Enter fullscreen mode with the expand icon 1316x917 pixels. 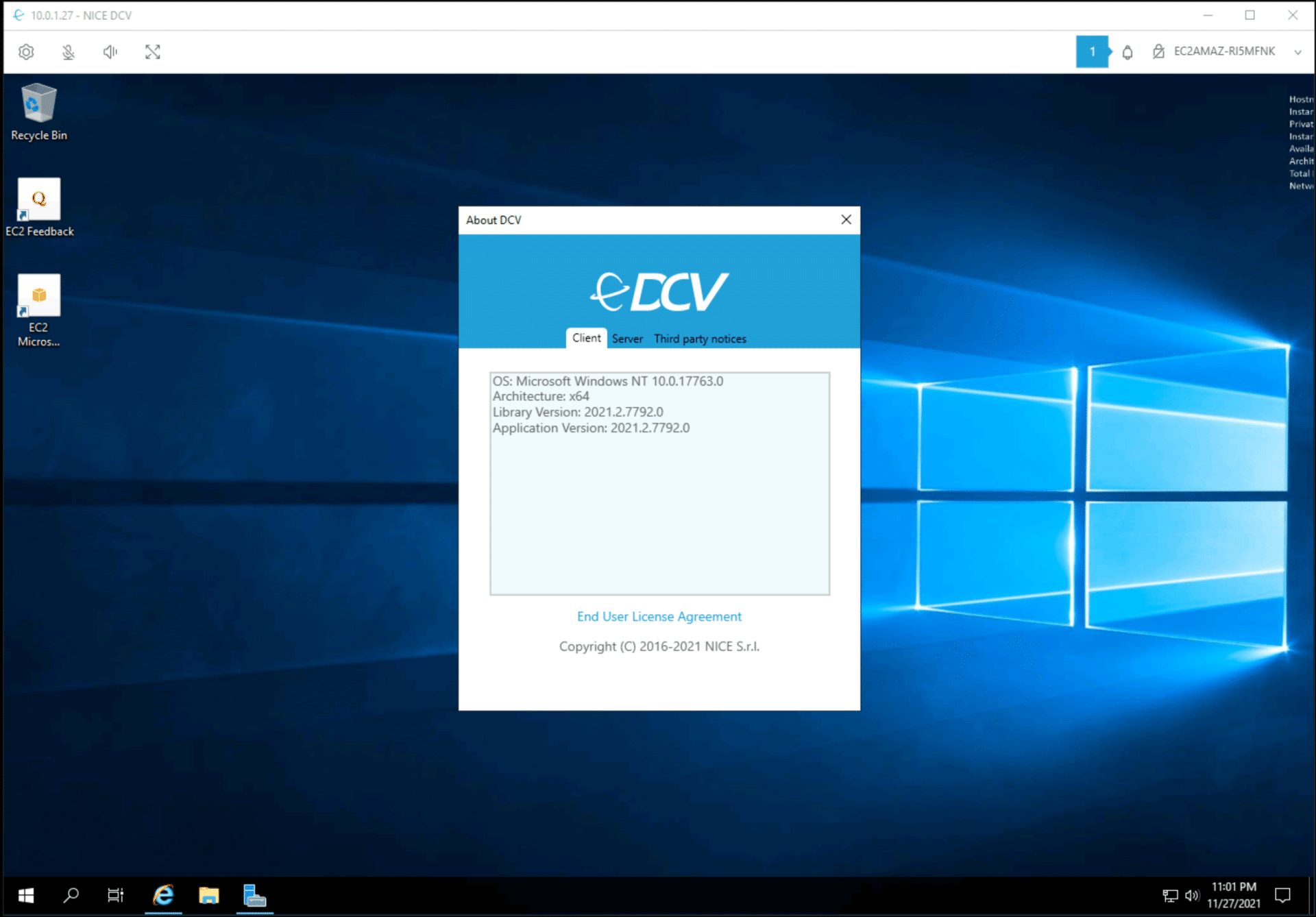[153, 52]
